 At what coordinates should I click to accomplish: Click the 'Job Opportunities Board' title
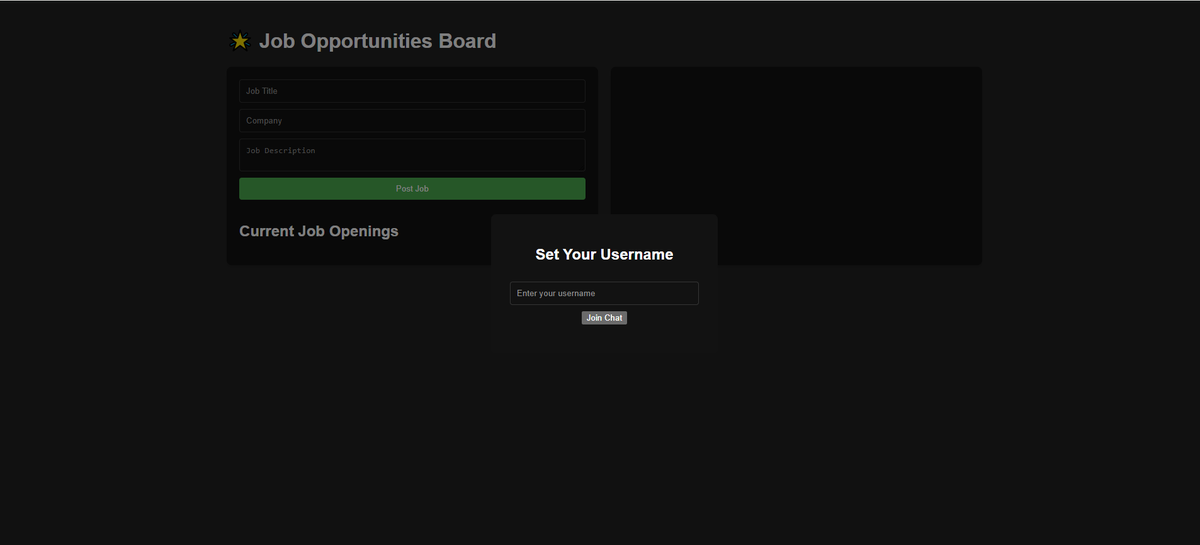tap(377, 41)
